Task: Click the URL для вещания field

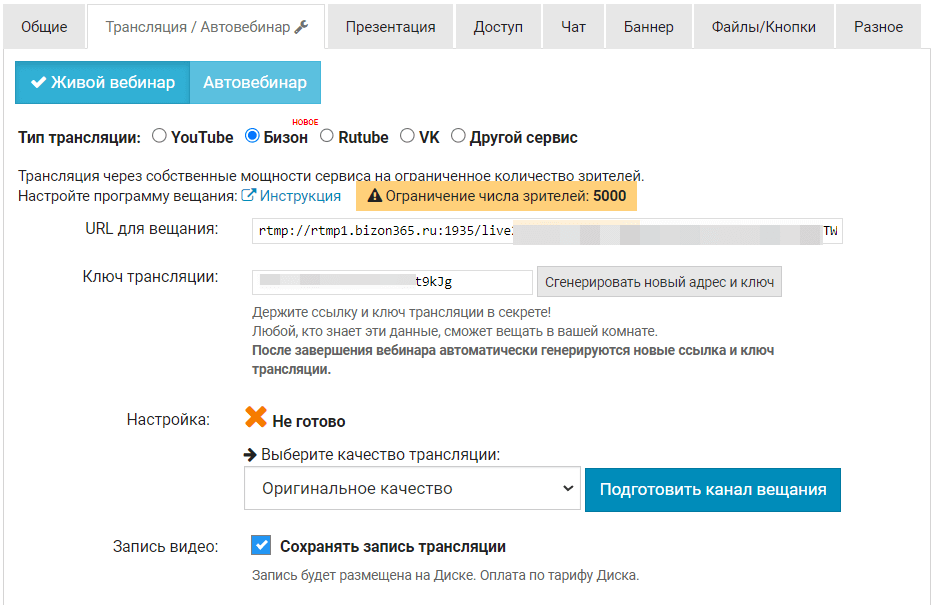Action: click(x=547, y=231)
